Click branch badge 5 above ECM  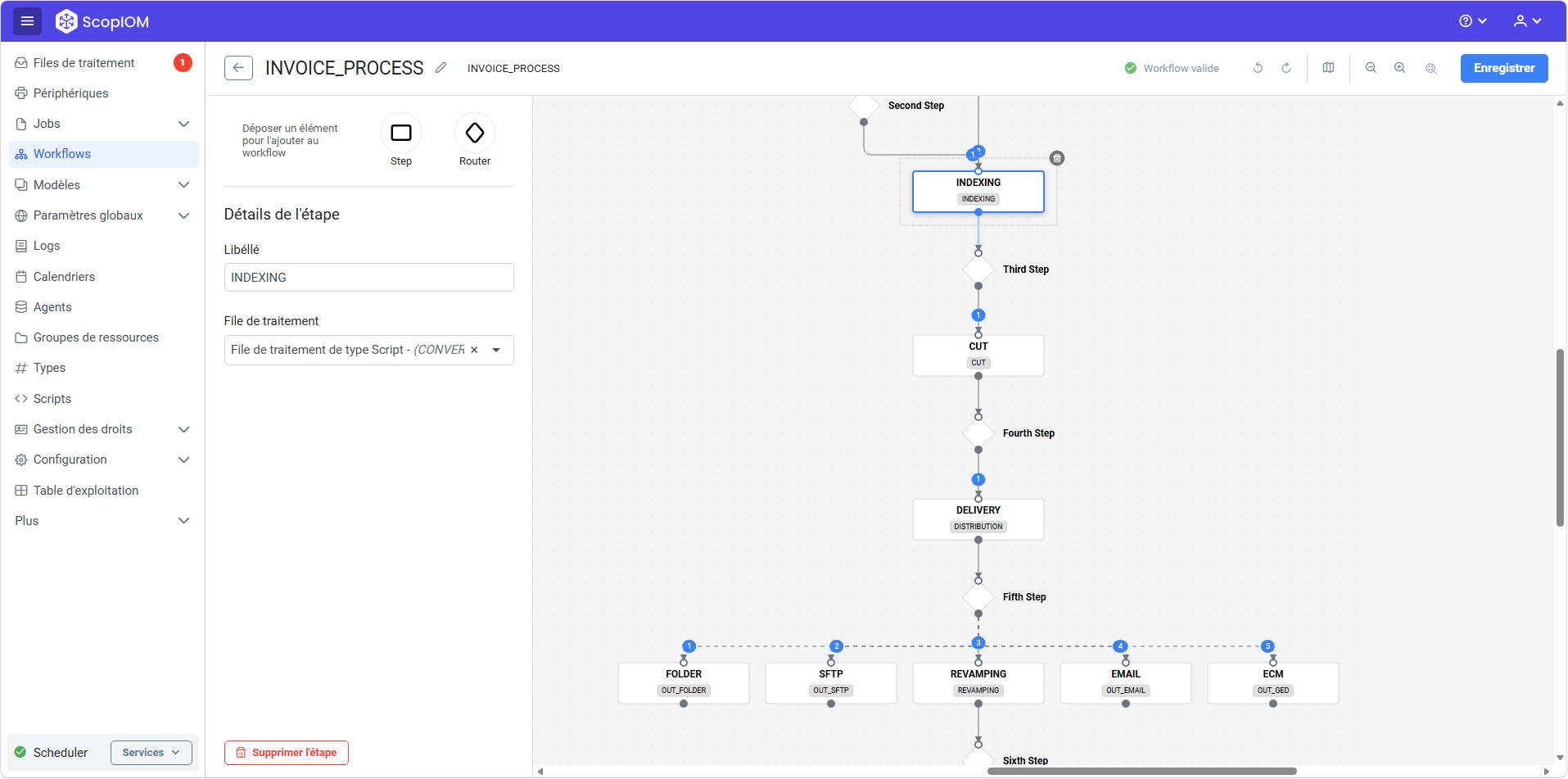[1268, 646]
